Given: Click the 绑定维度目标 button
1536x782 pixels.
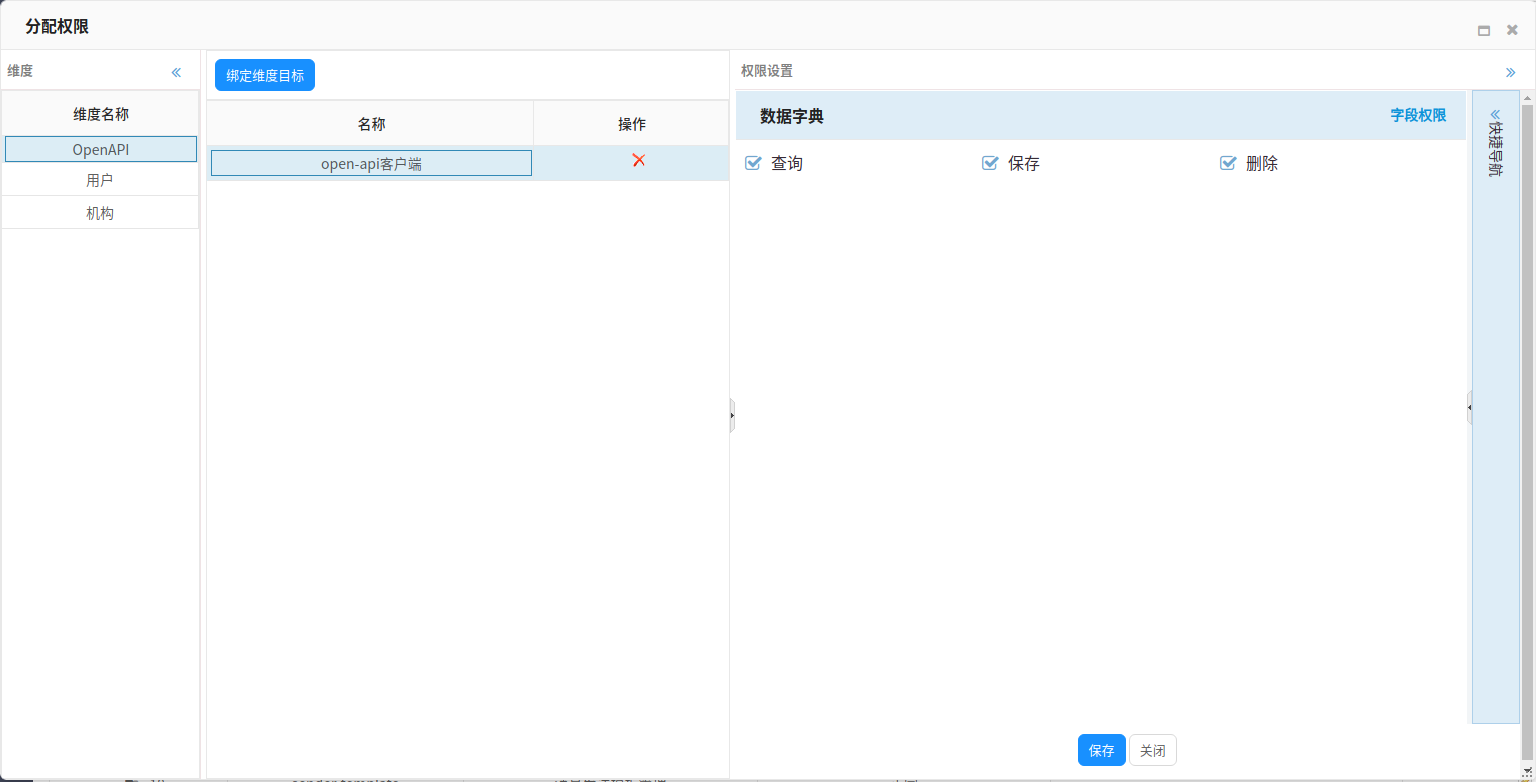Looking at the screenshot, I should (x=265, y=75).
